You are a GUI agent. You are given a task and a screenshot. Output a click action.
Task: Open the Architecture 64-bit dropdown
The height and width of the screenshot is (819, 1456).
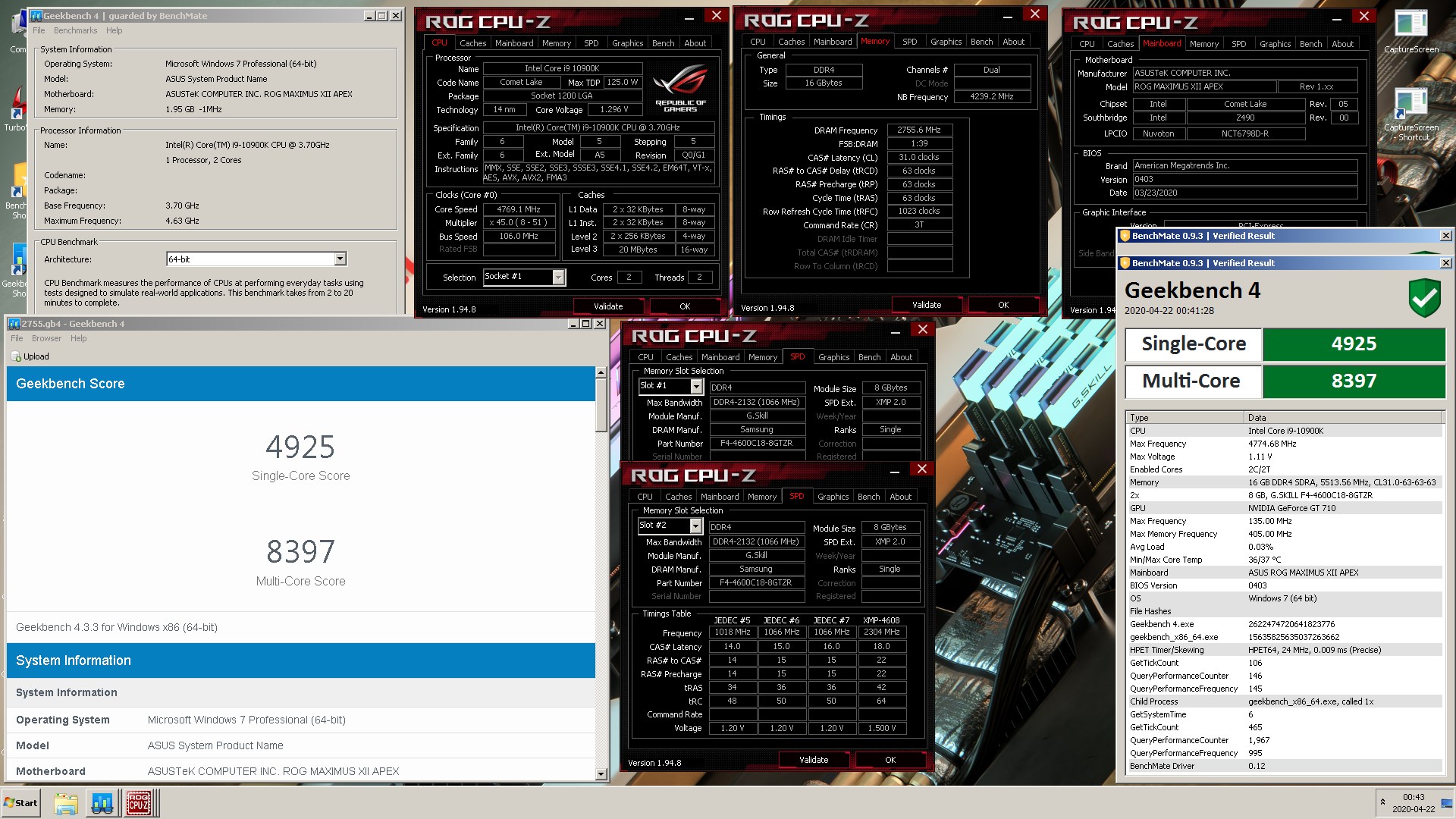(x=340, y=259)
